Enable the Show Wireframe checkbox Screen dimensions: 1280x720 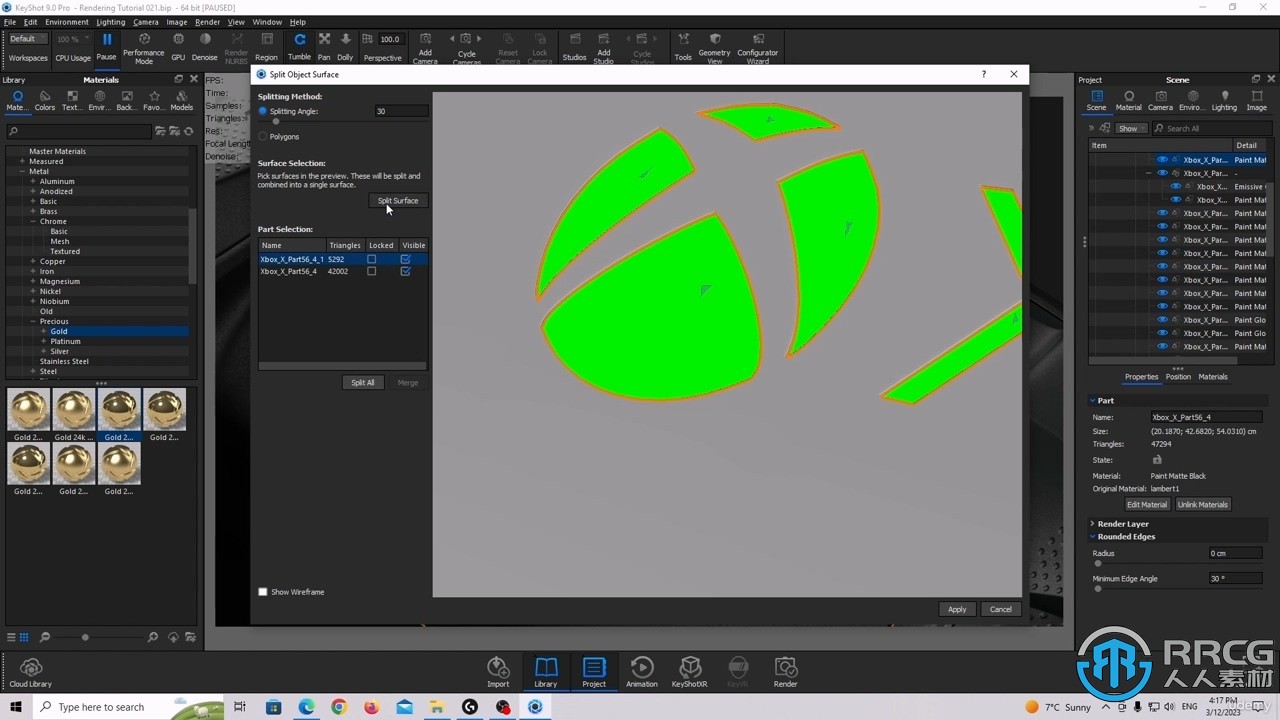(263, 592)
